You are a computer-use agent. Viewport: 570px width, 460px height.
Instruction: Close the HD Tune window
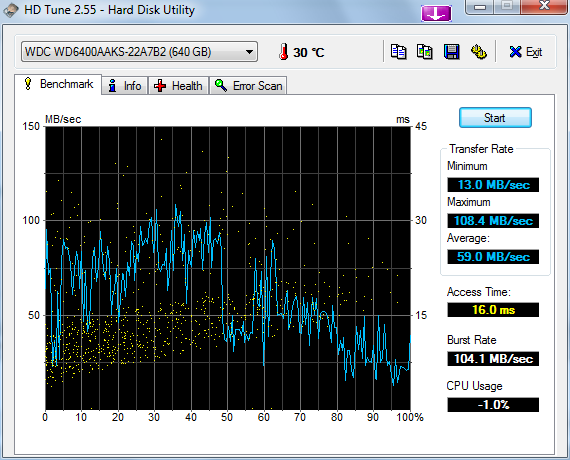tap(544, 7)
